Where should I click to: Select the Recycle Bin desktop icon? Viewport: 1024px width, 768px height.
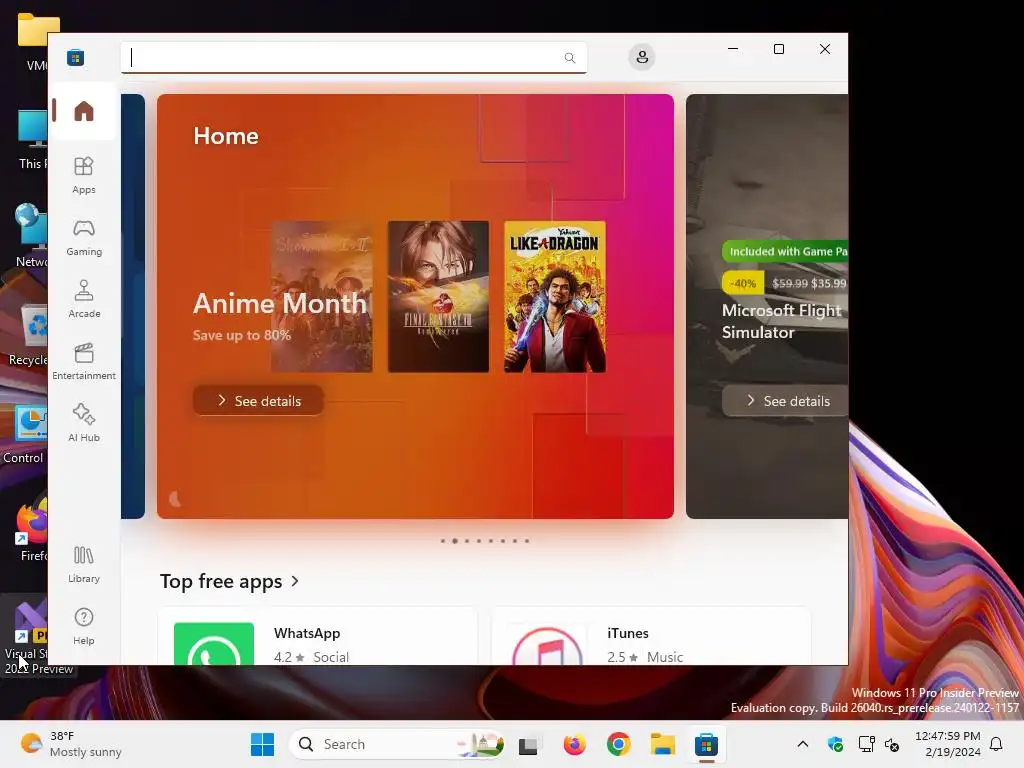27,336
